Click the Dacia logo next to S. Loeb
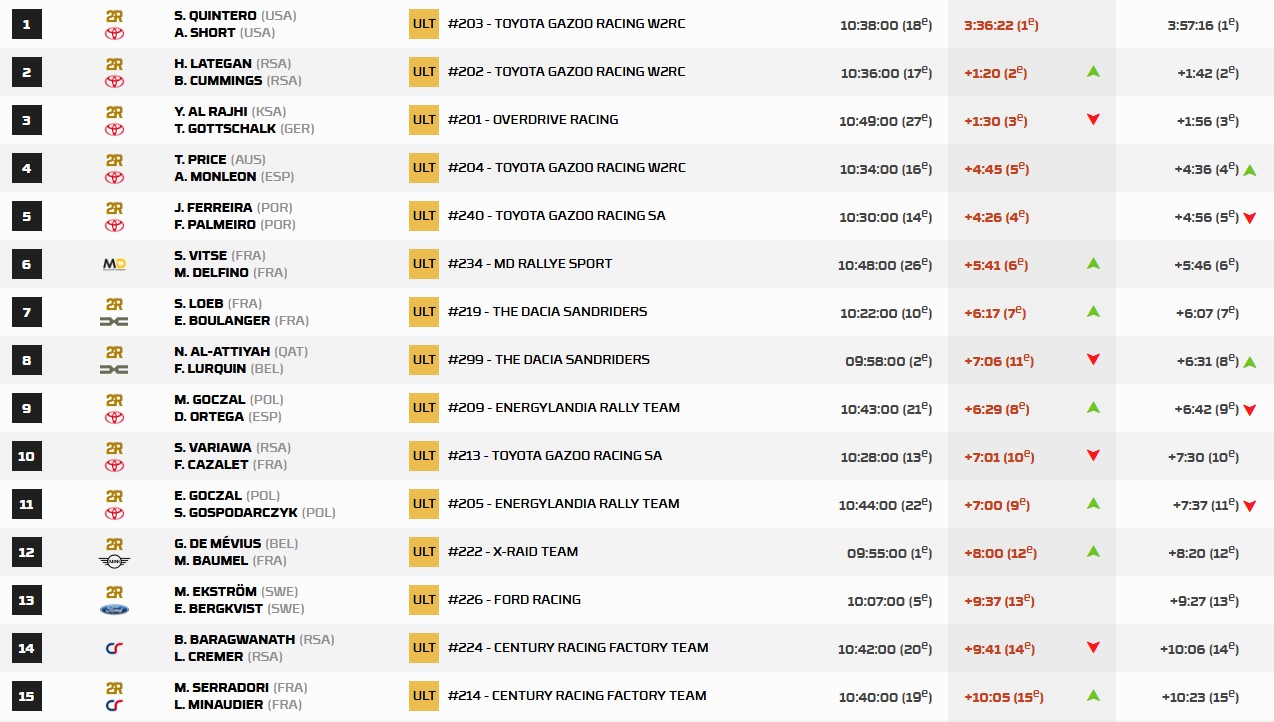Image resolution: width=1274 pixels, height=722 pixels. tap(114, 321)
